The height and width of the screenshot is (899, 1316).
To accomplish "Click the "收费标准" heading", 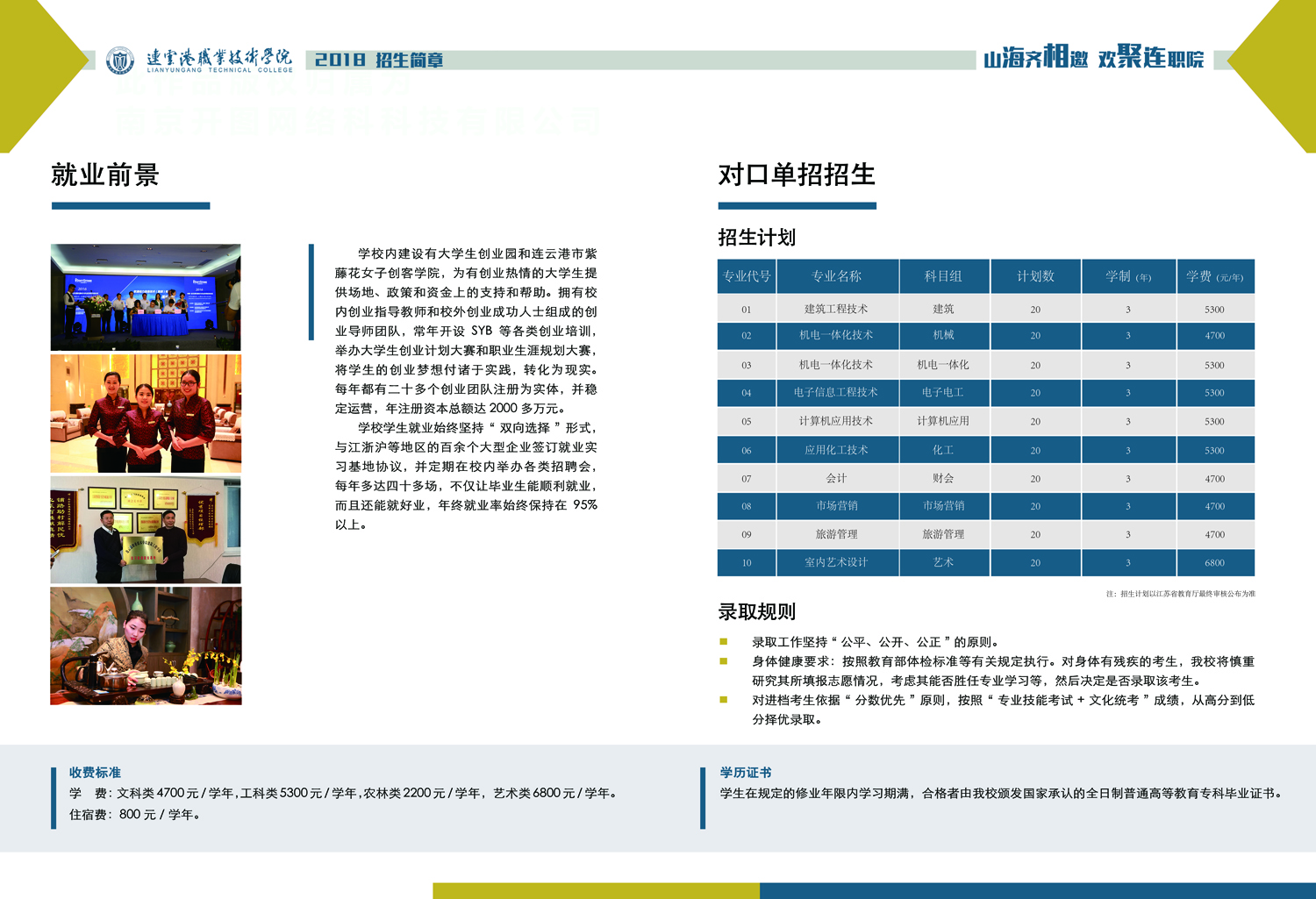I will (x=95, y=773).
